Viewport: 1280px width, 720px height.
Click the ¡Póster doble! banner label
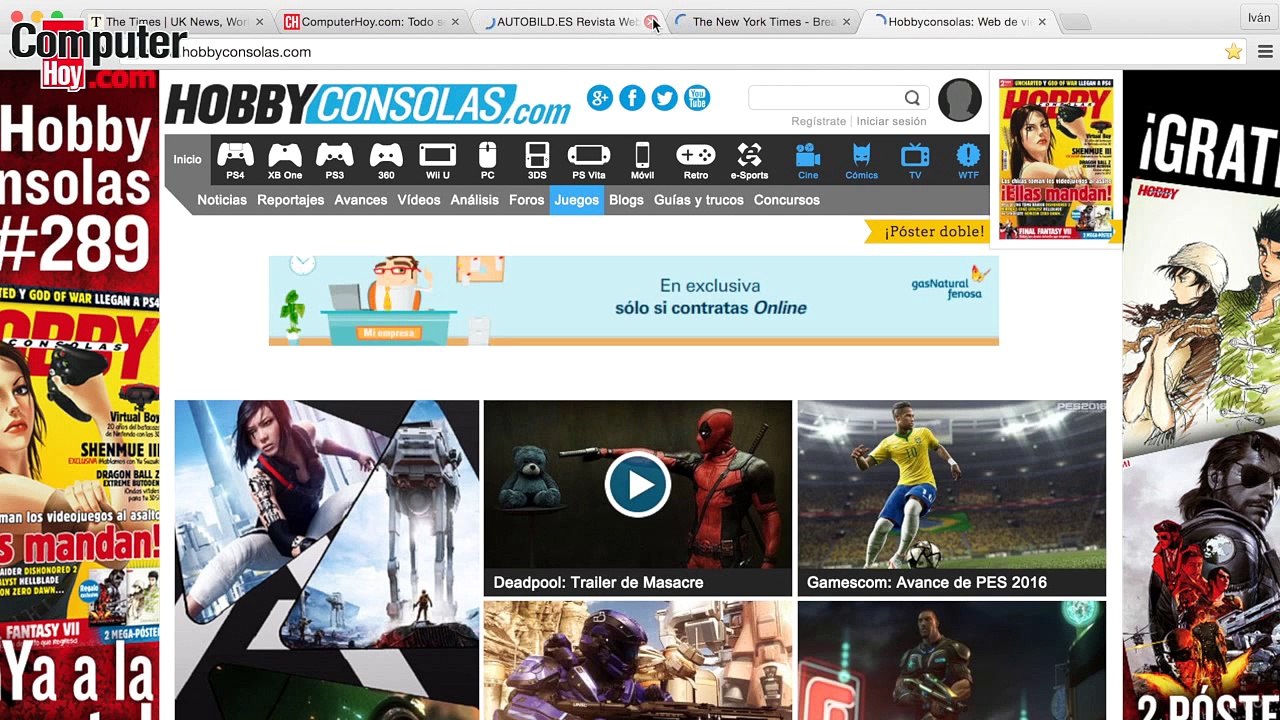click(933, 232)
